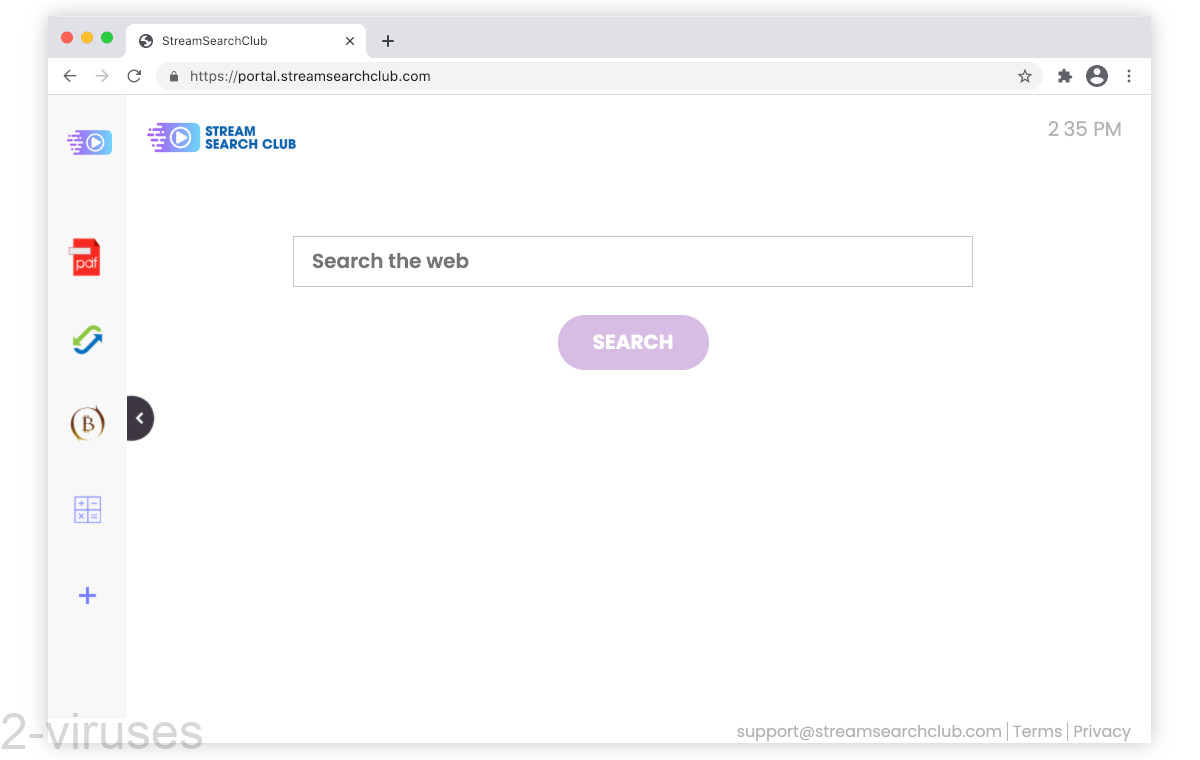Click the padlock icon in the address bar
The image size is (1200, 760).
click(173, 75)
